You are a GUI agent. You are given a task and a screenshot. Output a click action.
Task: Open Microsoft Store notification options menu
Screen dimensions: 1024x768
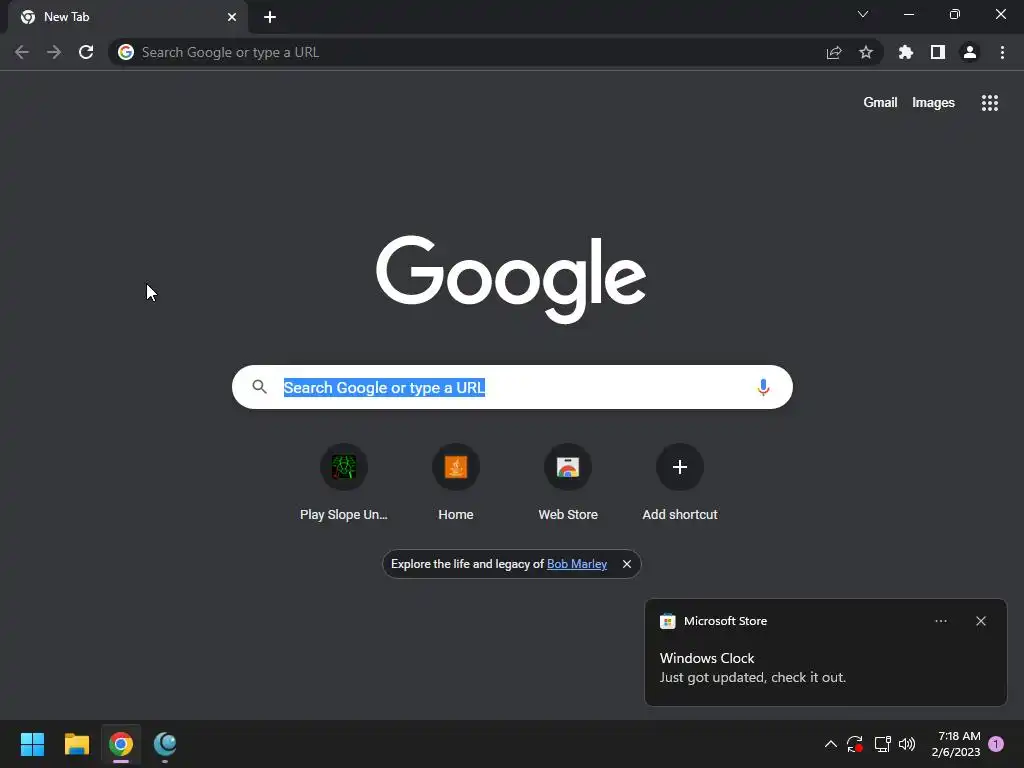940,621
